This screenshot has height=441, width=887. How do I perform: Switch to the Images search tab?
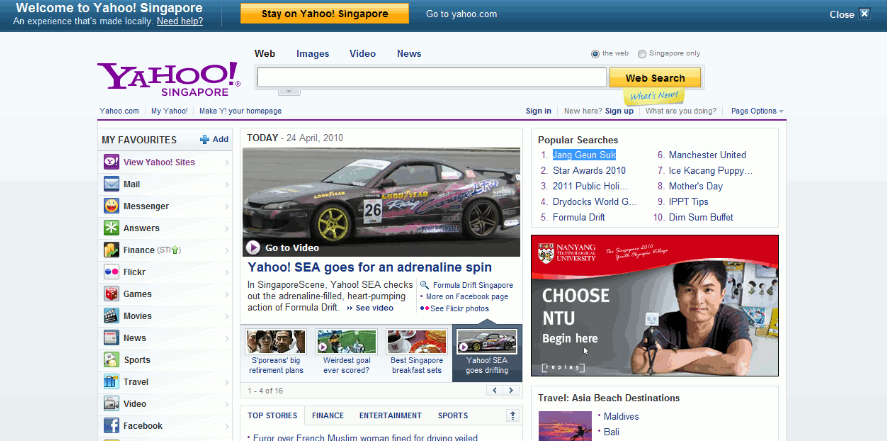(313, 54)
